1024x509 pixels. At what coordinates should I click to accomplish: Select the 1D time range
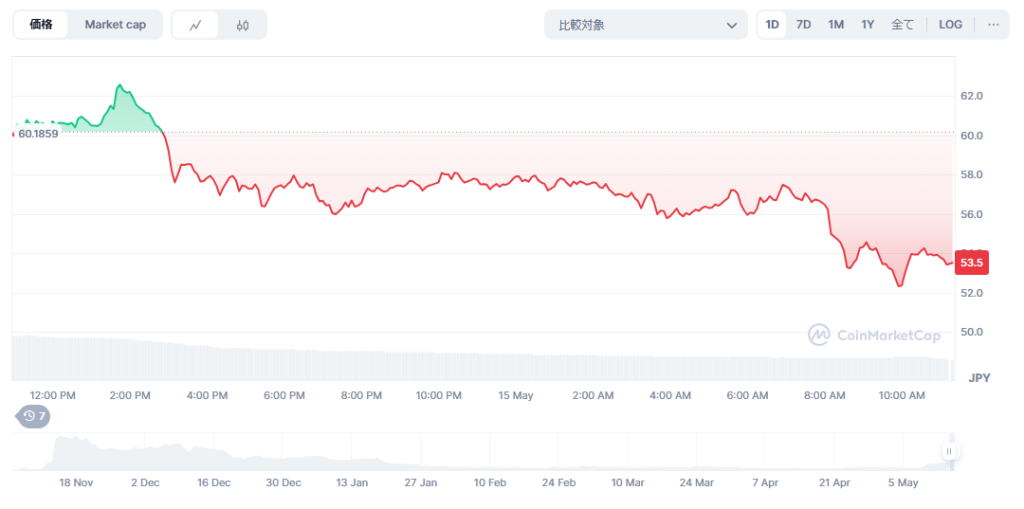[x=772, y=25]
